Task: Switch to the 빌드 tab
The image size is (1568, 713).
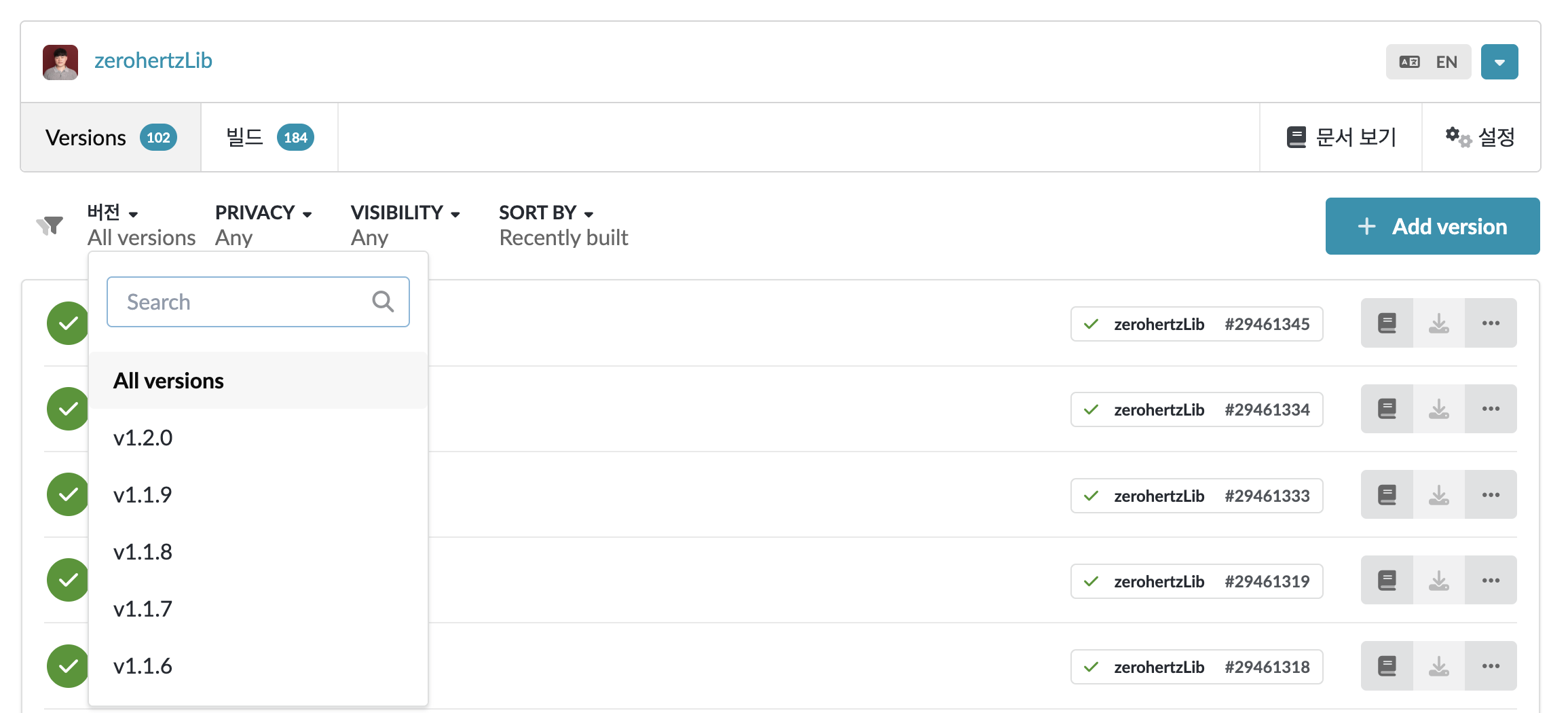Action: (269, 137)
